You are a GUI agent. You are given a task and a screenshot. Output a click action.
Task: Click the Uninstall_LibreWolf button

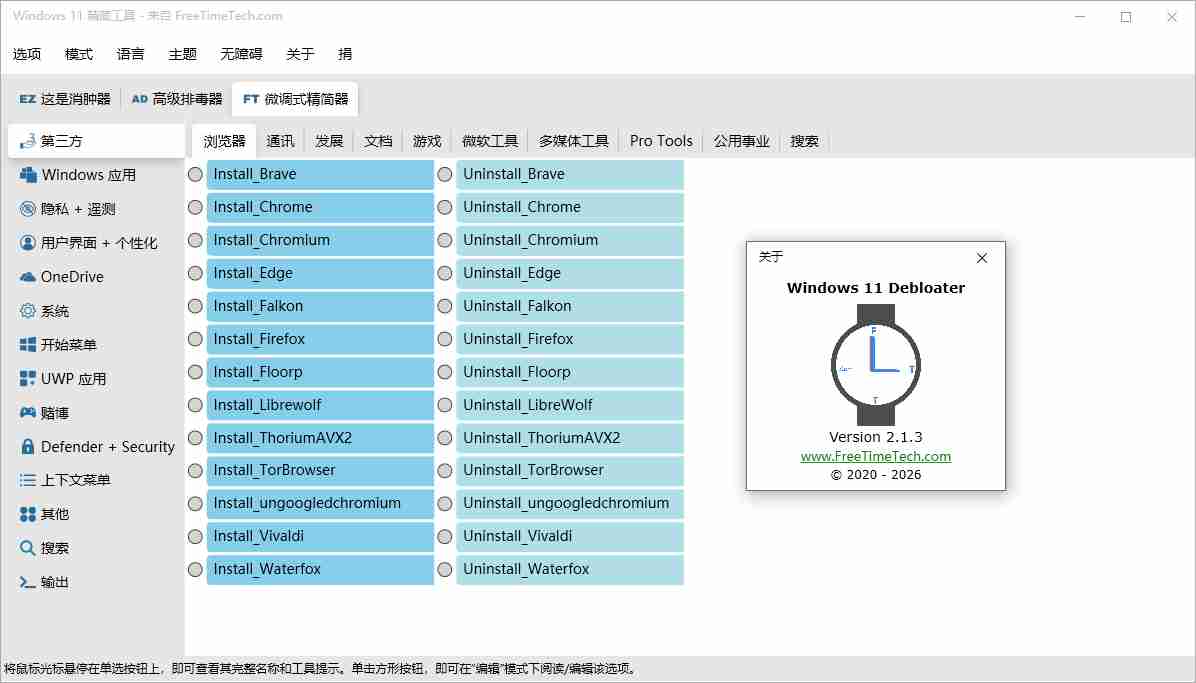[x=570, y=405]
